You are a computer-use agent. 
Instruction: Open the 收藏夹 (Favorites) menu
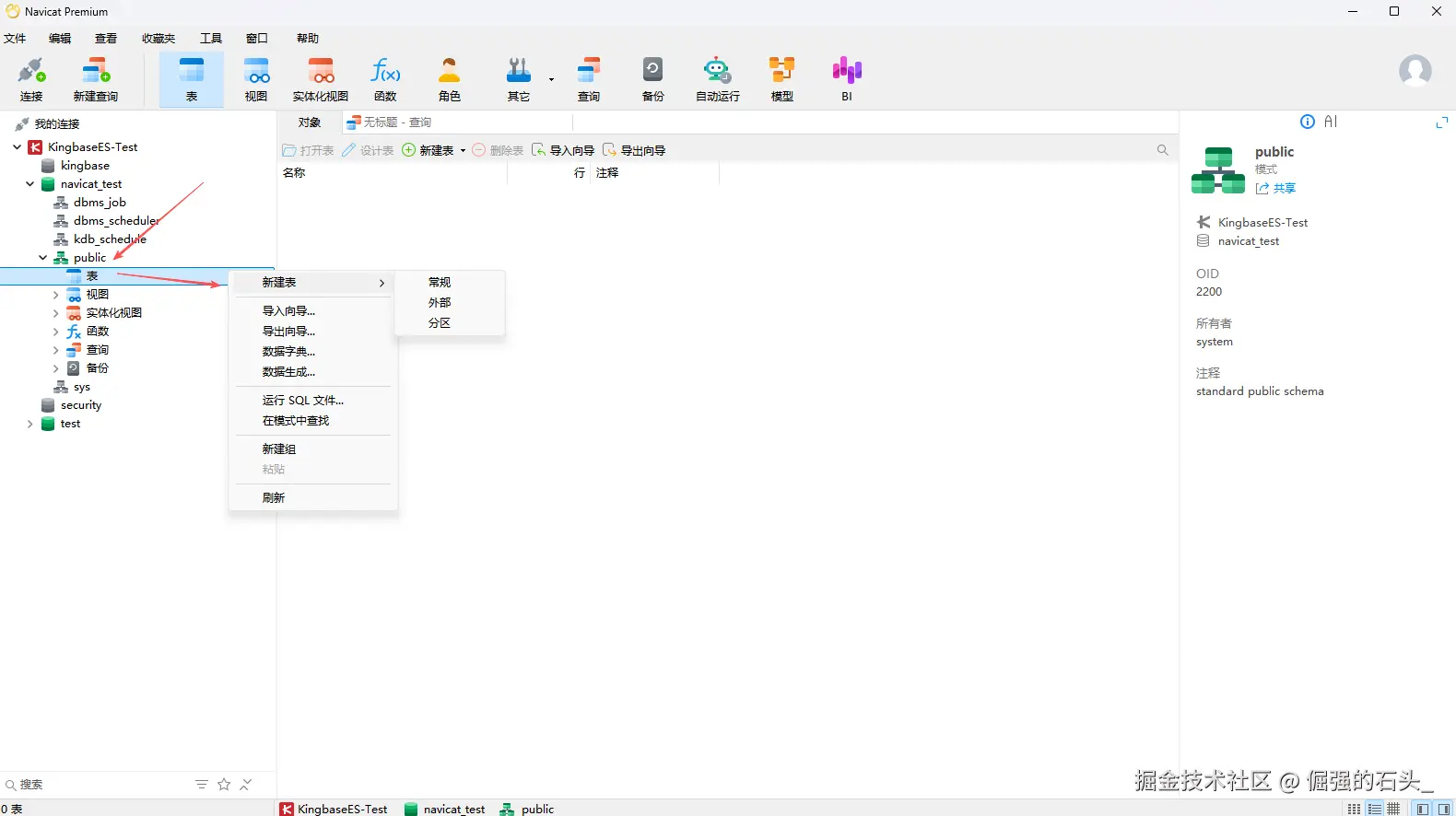click(x=159, y=39)
